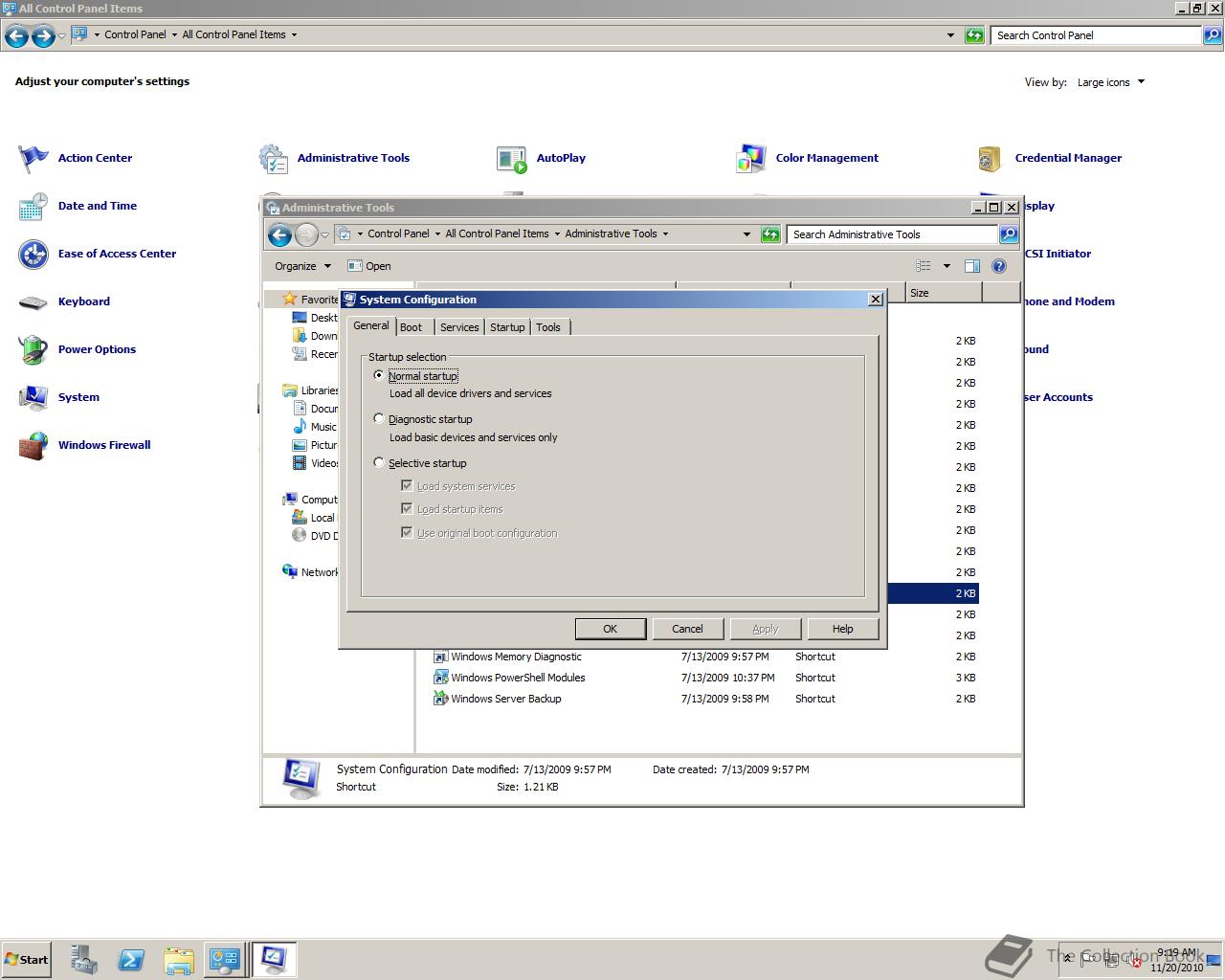Click Cancel in System Configuration
This screenshot has height=980, width=1225.
click(687, 629)
